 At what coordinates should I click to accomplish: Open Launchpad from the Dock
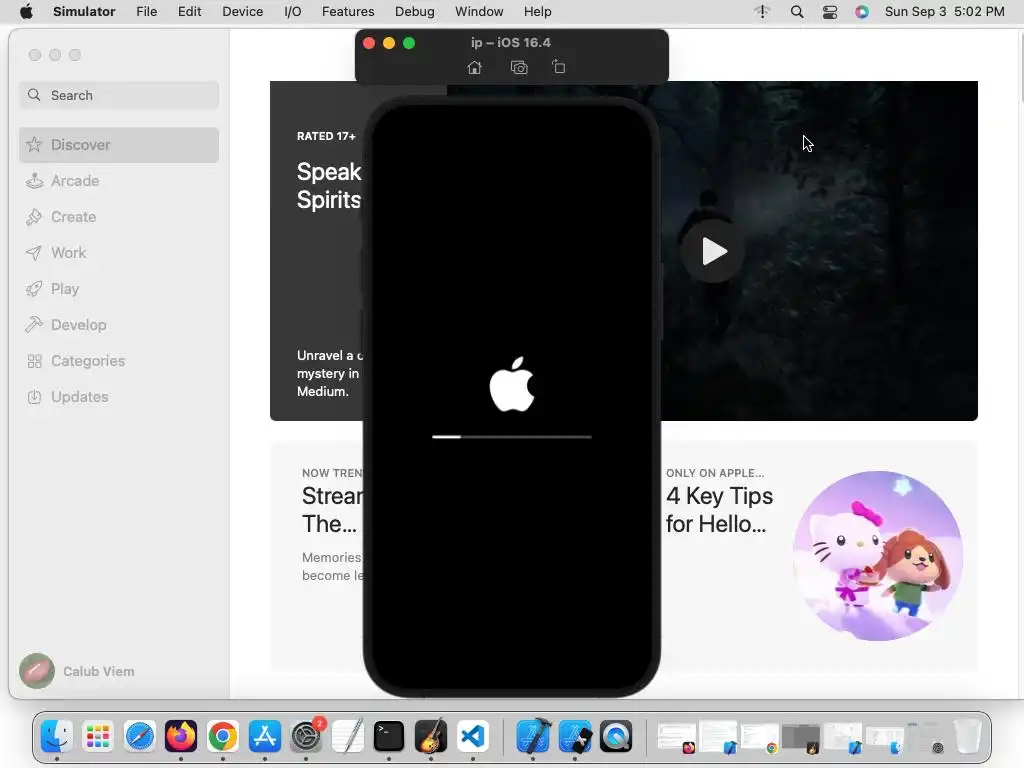pos(98,737)
